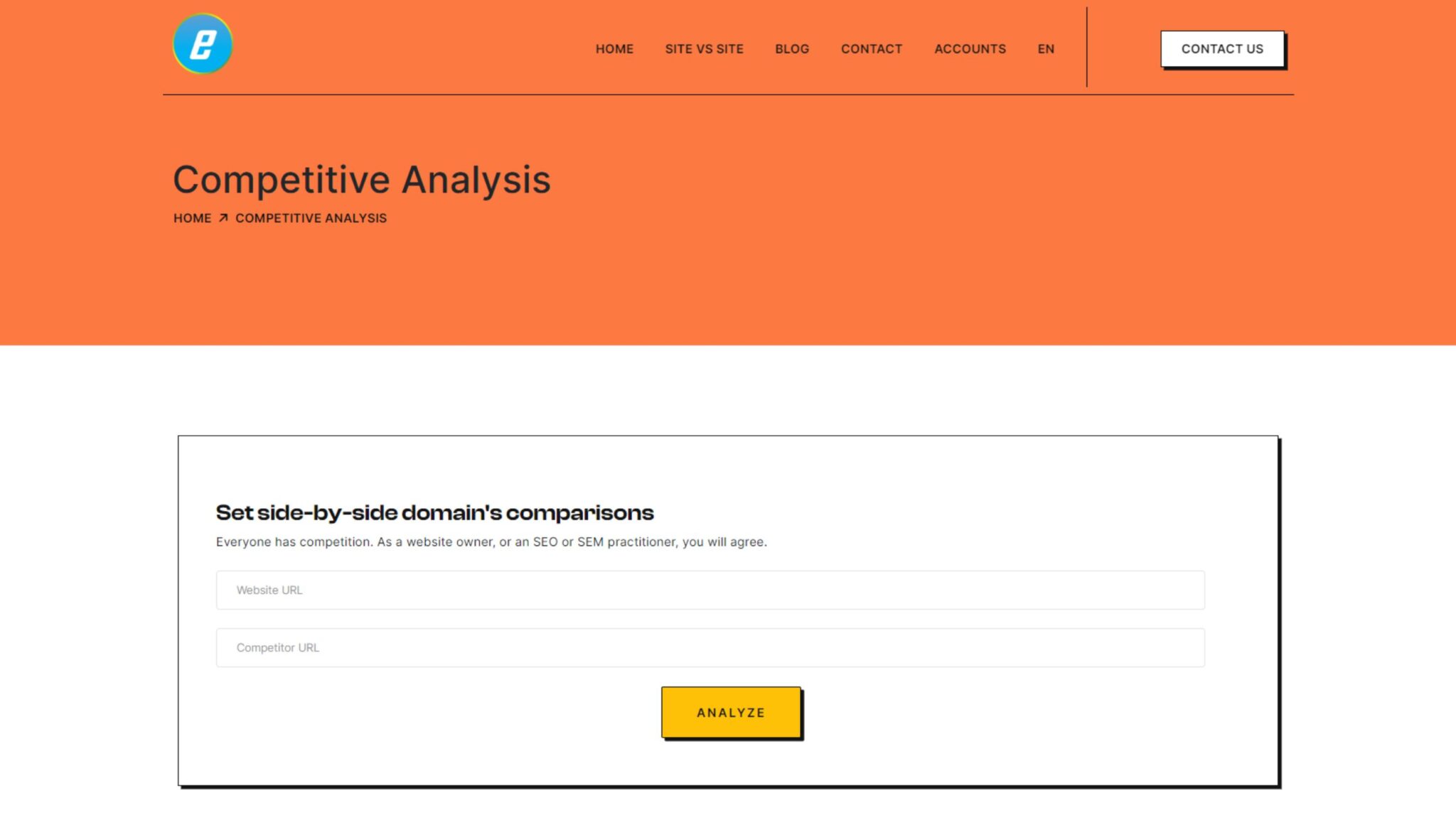Click the blue circular site logo
The width and height of the screenshot is (1456, 820).
203,44
